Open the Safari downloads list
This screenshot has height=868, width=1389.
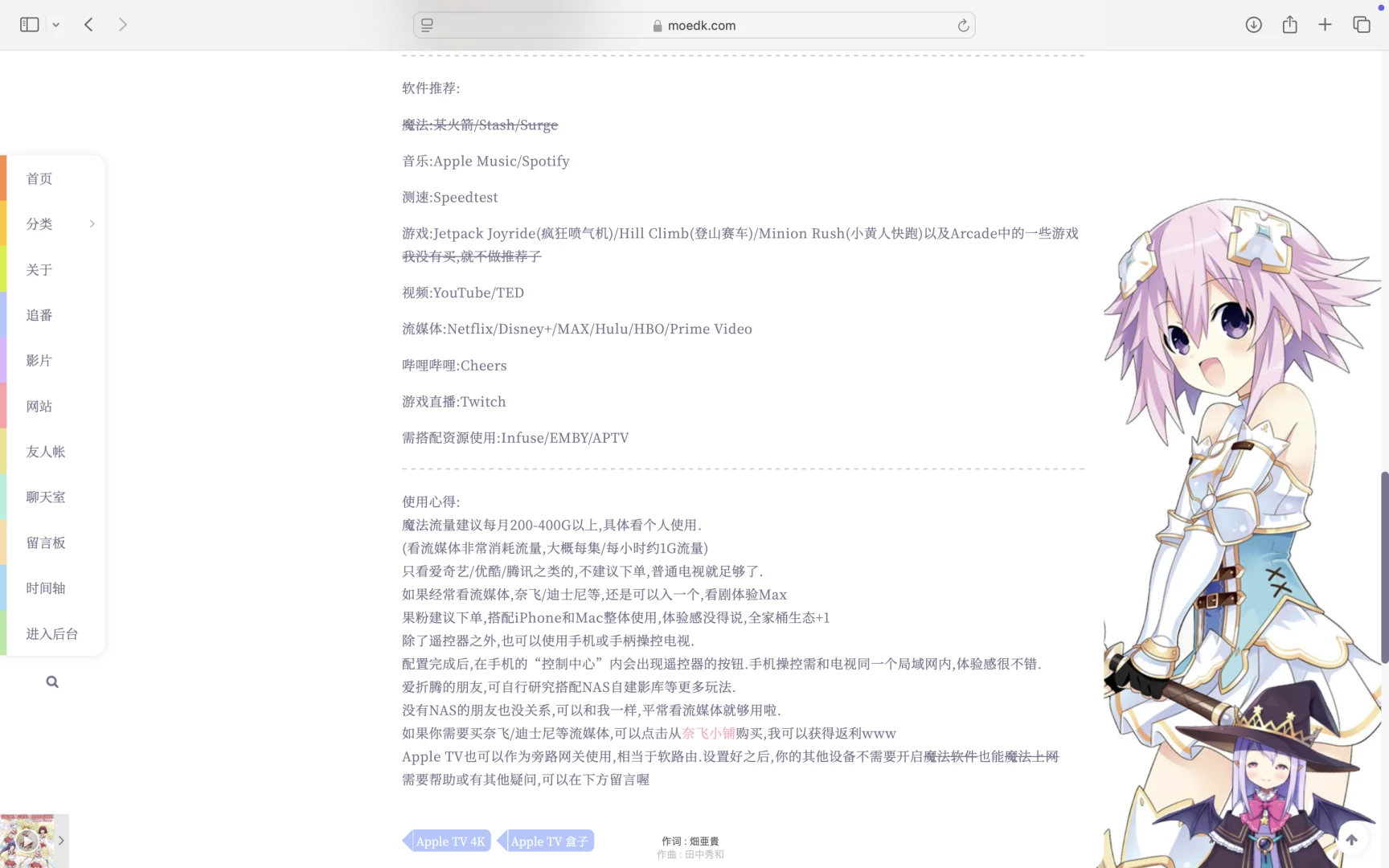click(1253, 24)
